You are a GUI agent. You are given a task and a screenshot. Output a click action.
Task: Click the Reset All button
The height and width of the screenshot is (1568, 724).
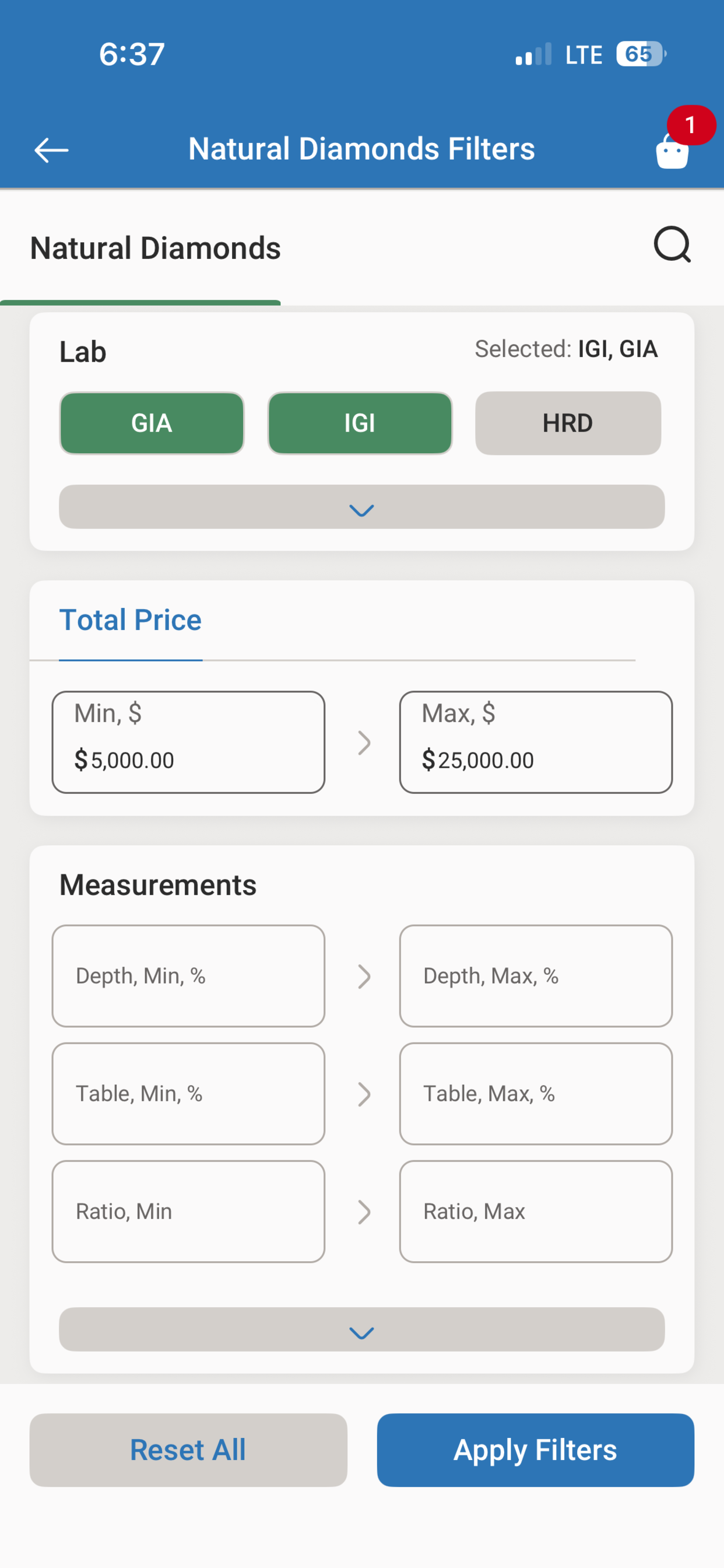[189, 1450]
